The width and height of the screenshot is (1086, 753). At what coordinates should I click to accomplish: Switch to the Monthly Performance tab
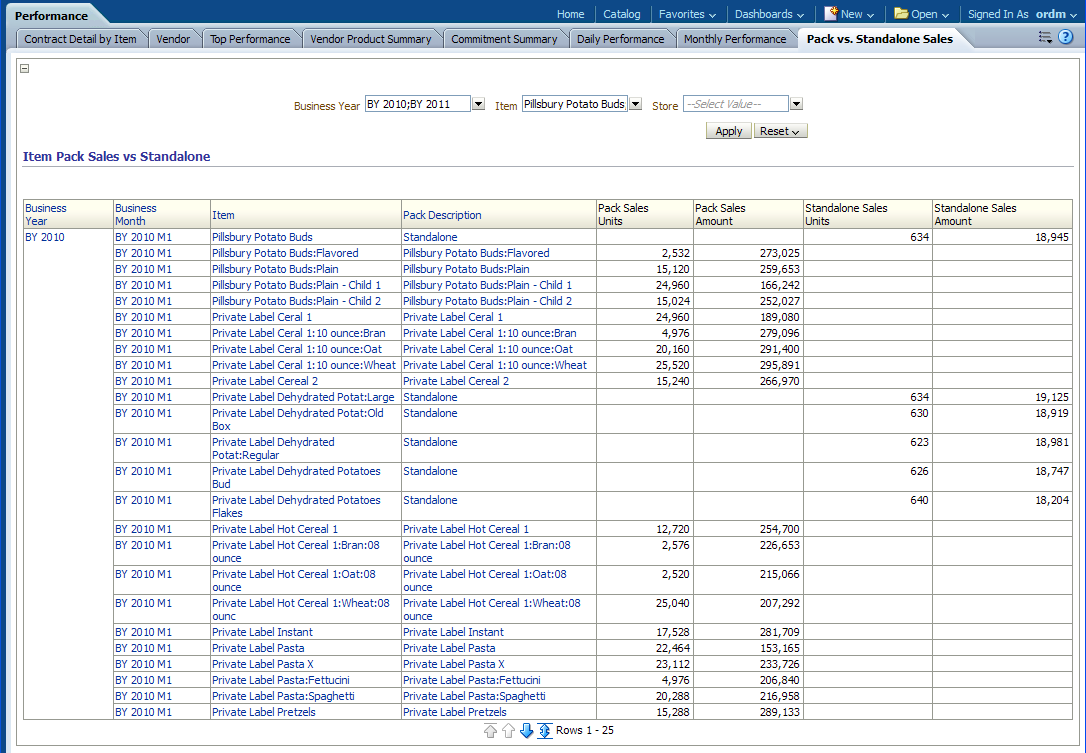click(735, 39)
